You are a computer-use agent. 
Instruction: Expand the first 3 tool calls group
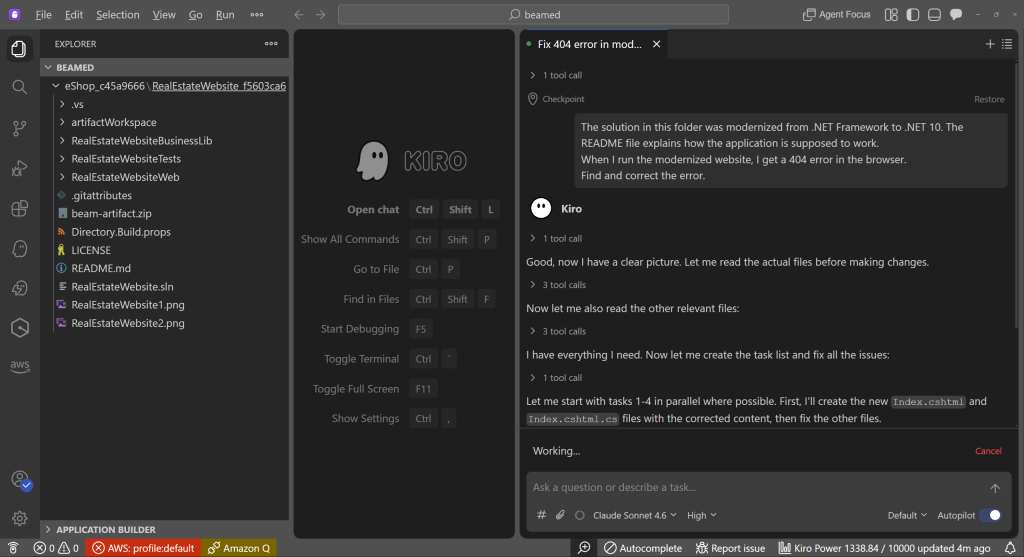557,285
